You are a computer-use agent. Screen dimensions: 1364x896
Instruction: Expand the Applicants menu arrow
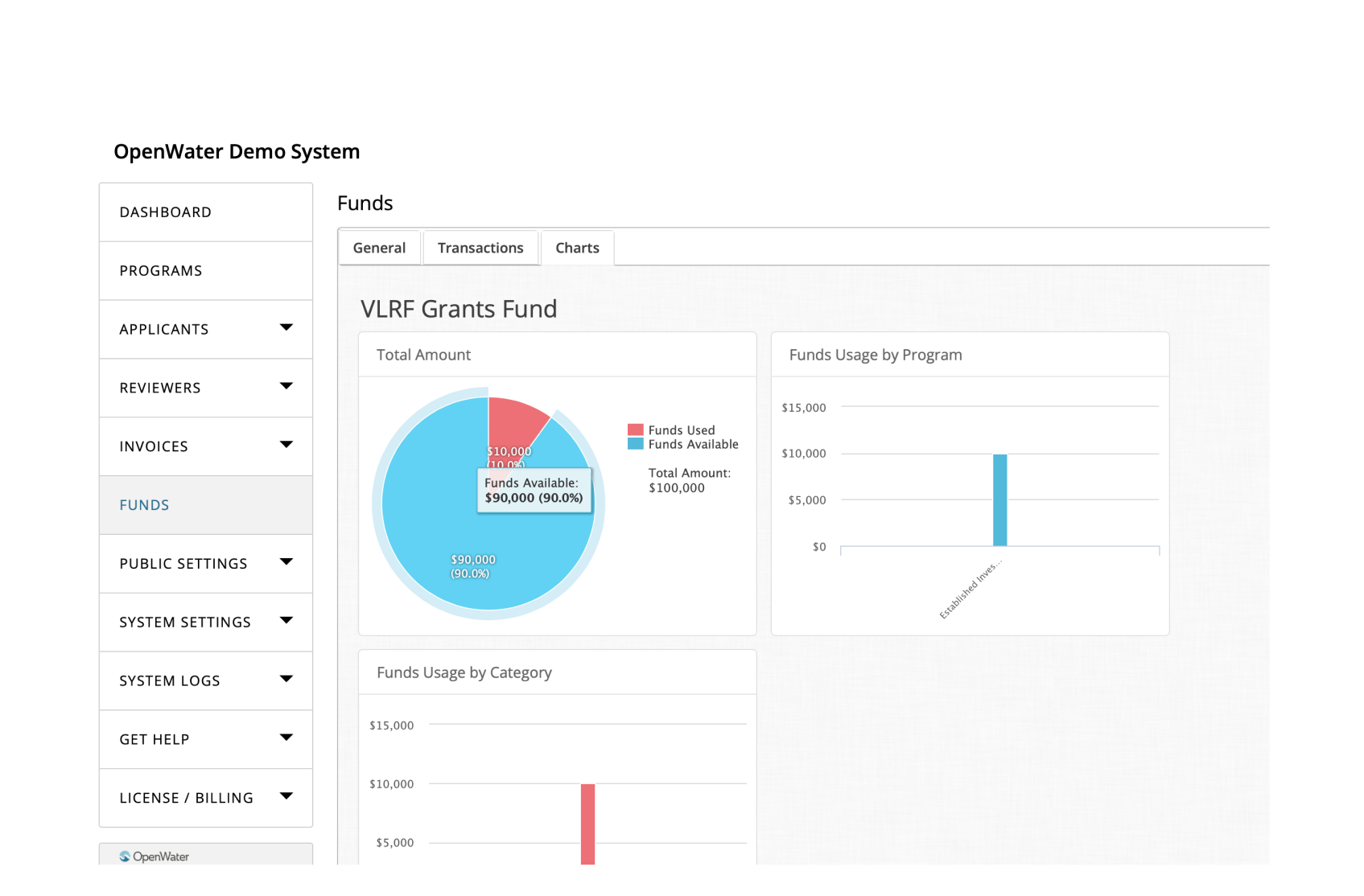click(x=286, y=327)
